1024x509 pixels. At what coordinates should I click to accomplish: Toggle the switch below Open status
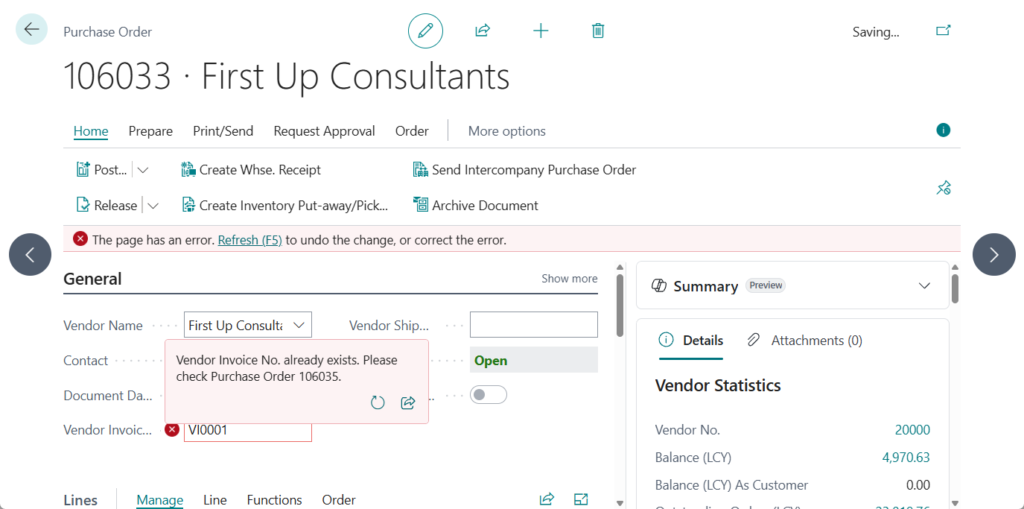click(488, 395)
